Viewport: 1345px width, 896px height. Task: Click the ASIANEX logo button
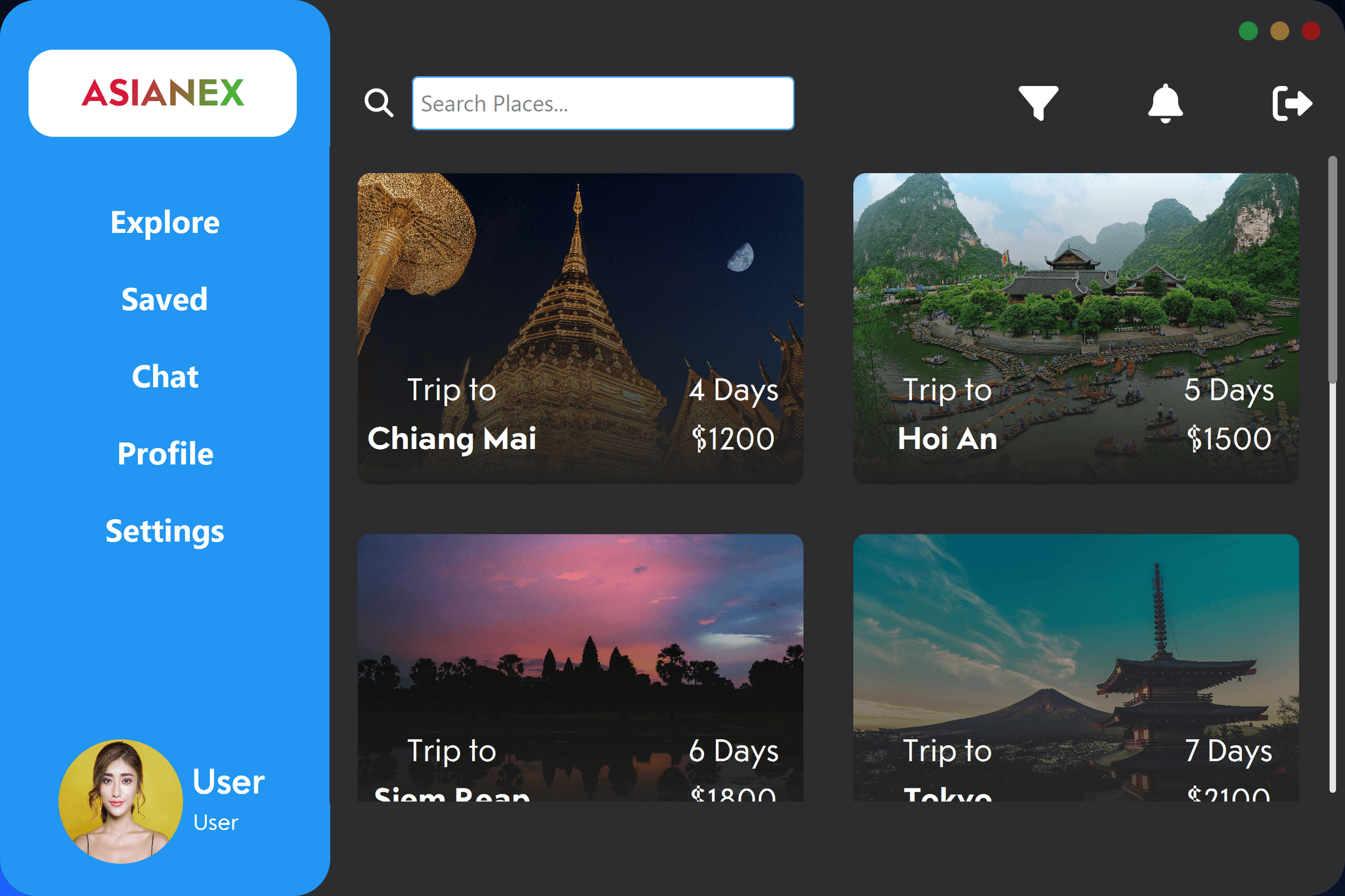(x=165, y=96)
